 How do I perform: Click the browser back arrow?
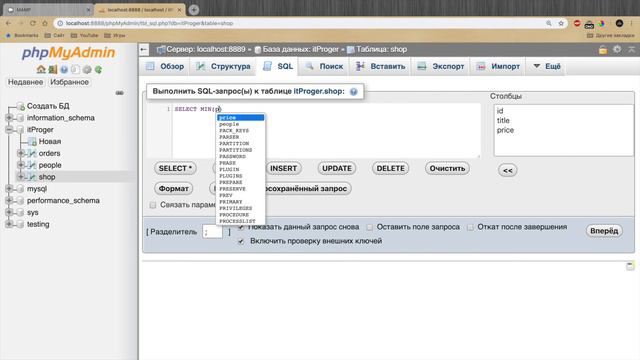[x=9, y=23]
